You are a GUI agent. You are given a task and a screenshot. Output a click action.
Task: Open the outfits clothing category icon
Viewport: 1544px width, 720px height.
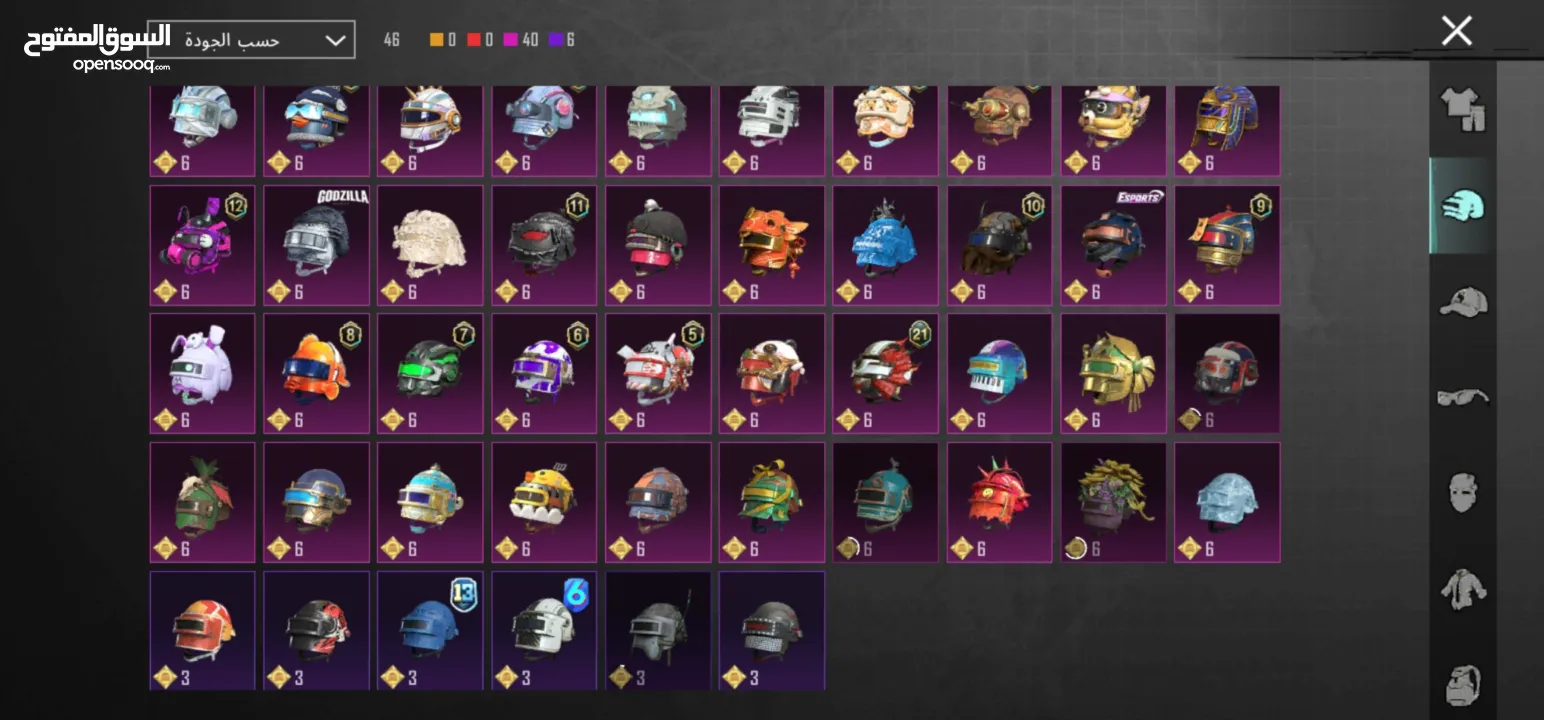pyautogui.click(x=1462, y=110)
